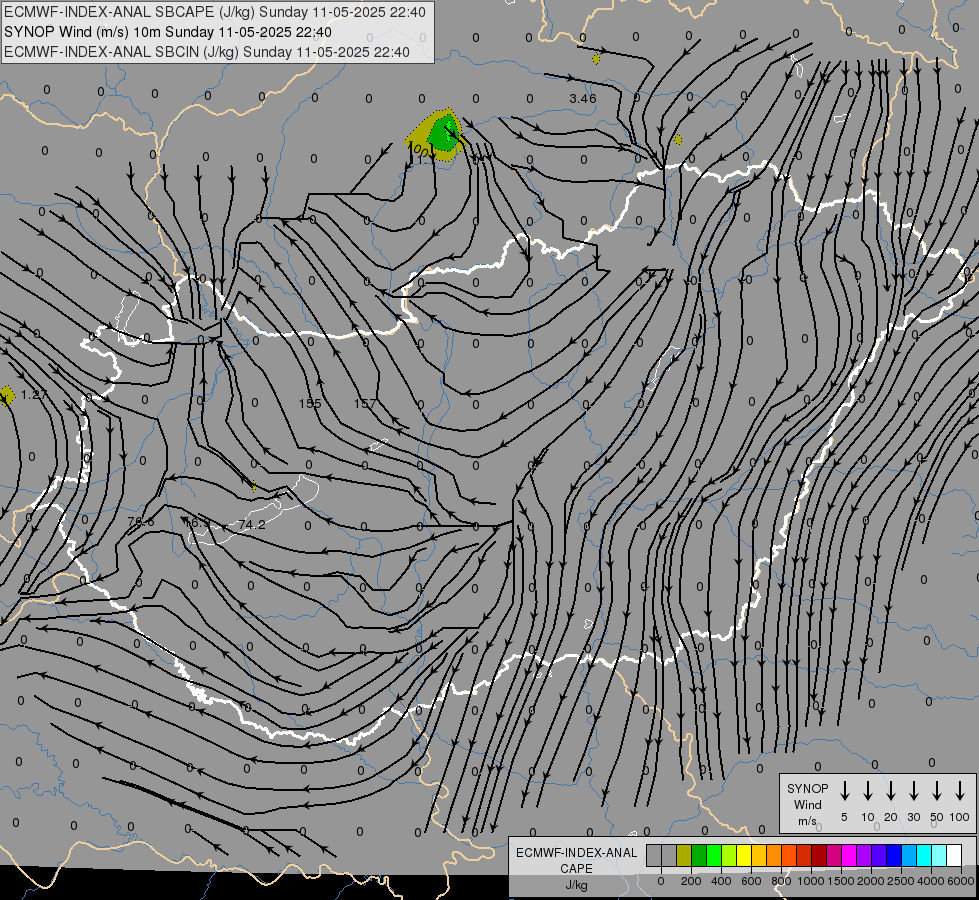The image size is (979, 900).
Task: Select the olive 100-200 CAPE legend swatch
Action: tap(684, 855)
